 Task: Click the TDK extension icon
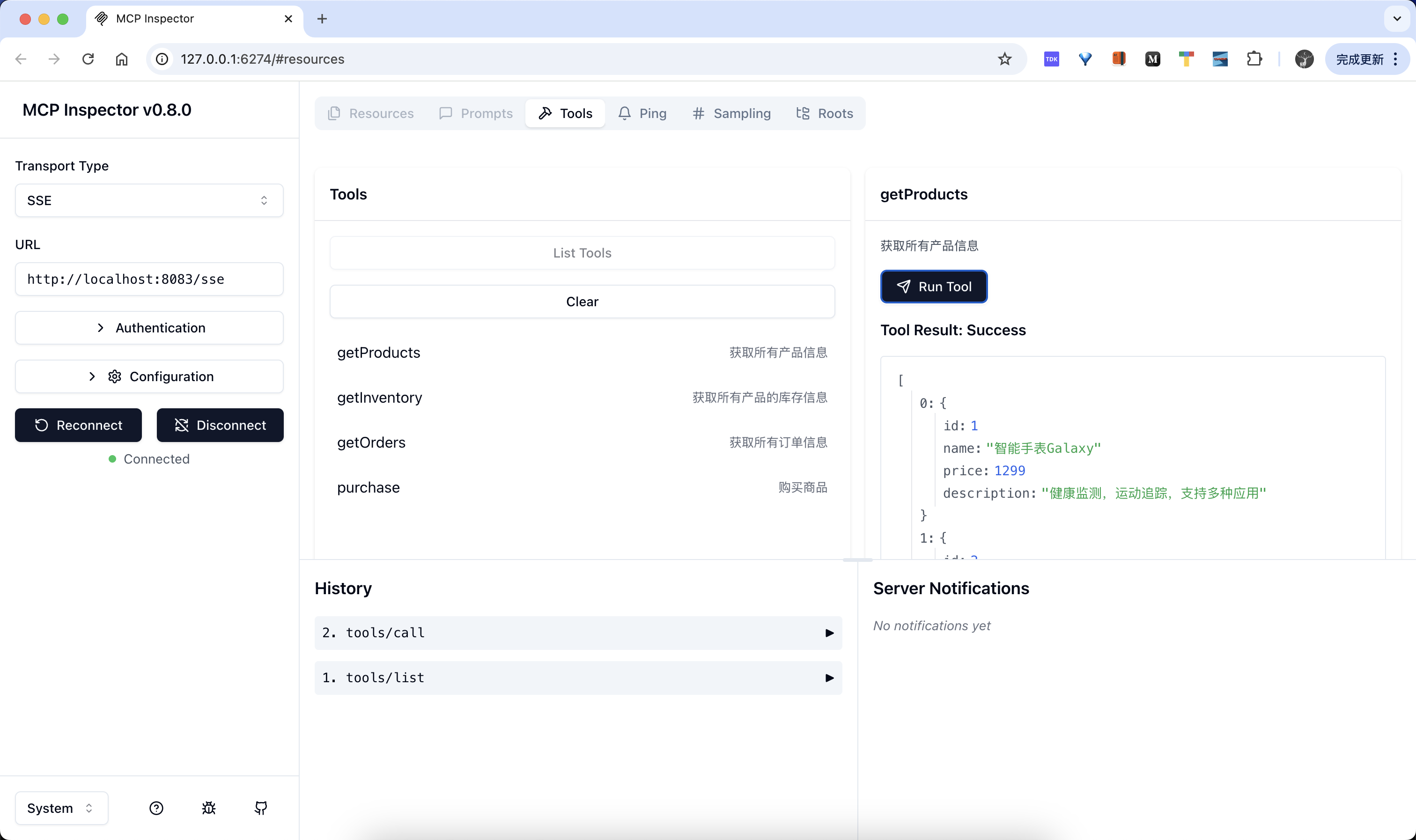pos(1052,59)
